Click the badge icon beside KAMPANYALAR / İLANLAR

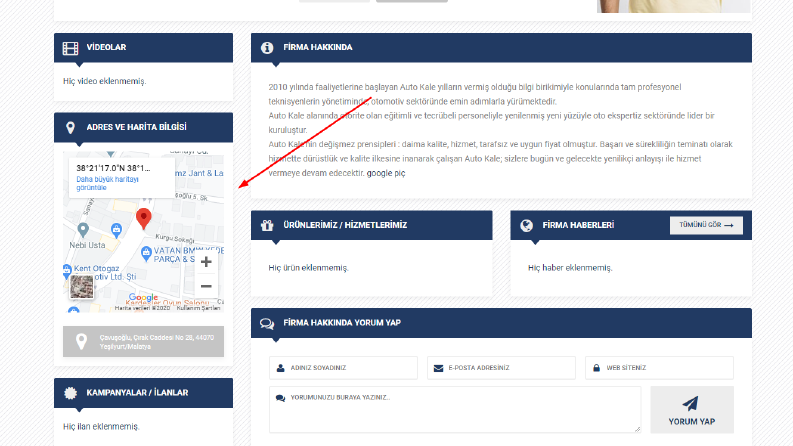coord(70,393)
